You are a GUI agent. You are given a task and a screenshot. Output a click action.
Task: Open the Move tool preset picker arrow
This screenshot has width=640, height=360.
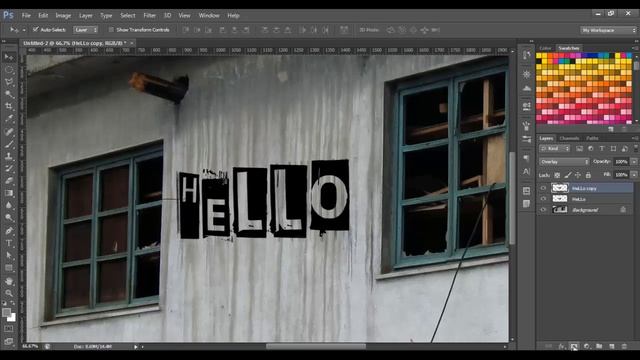point(24,30)
